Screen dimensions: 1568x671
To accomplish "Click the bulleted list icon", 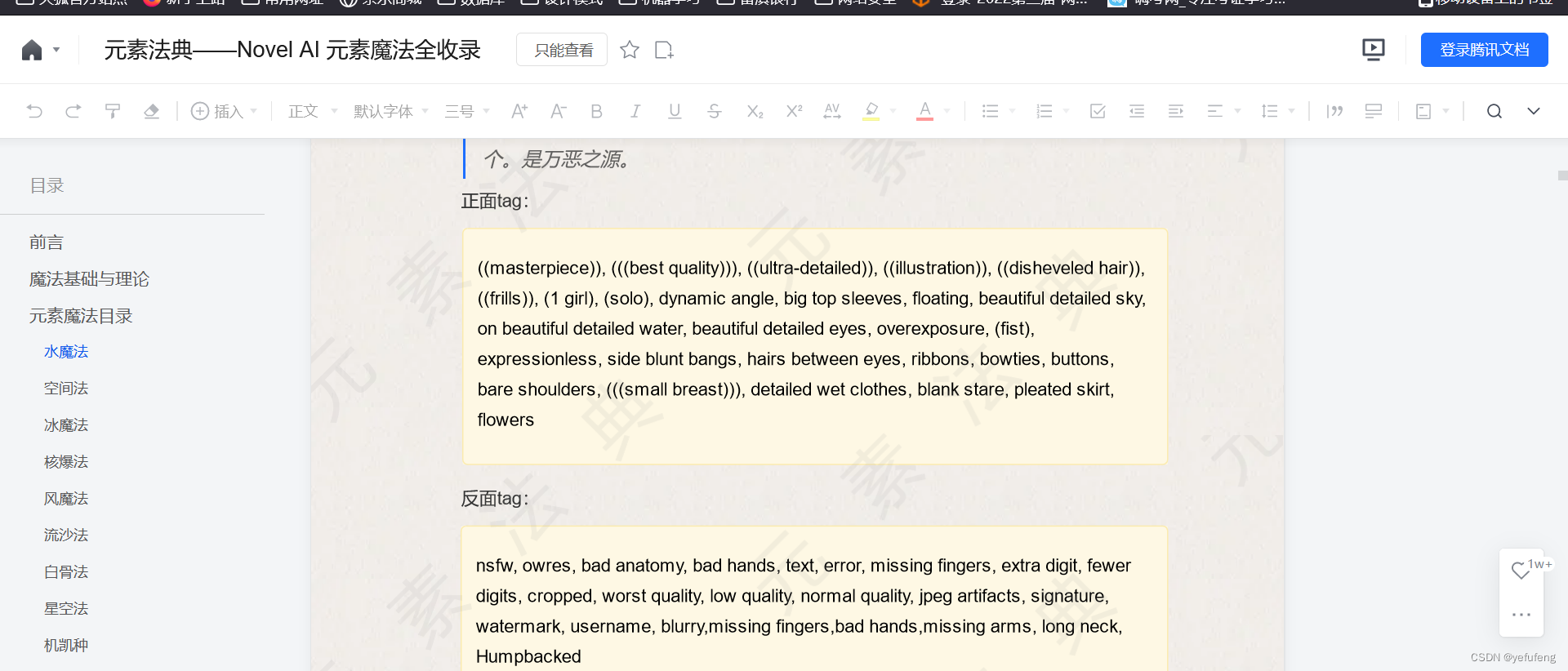I will coord(991,111).
